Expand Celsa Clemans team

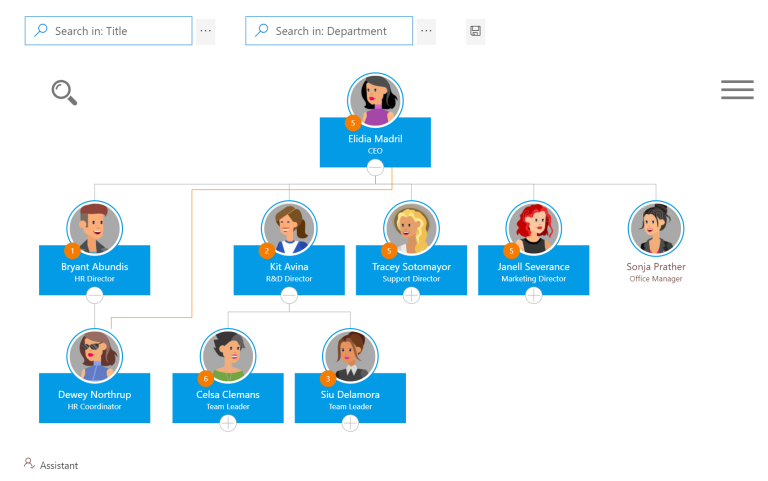click(228, 423)
